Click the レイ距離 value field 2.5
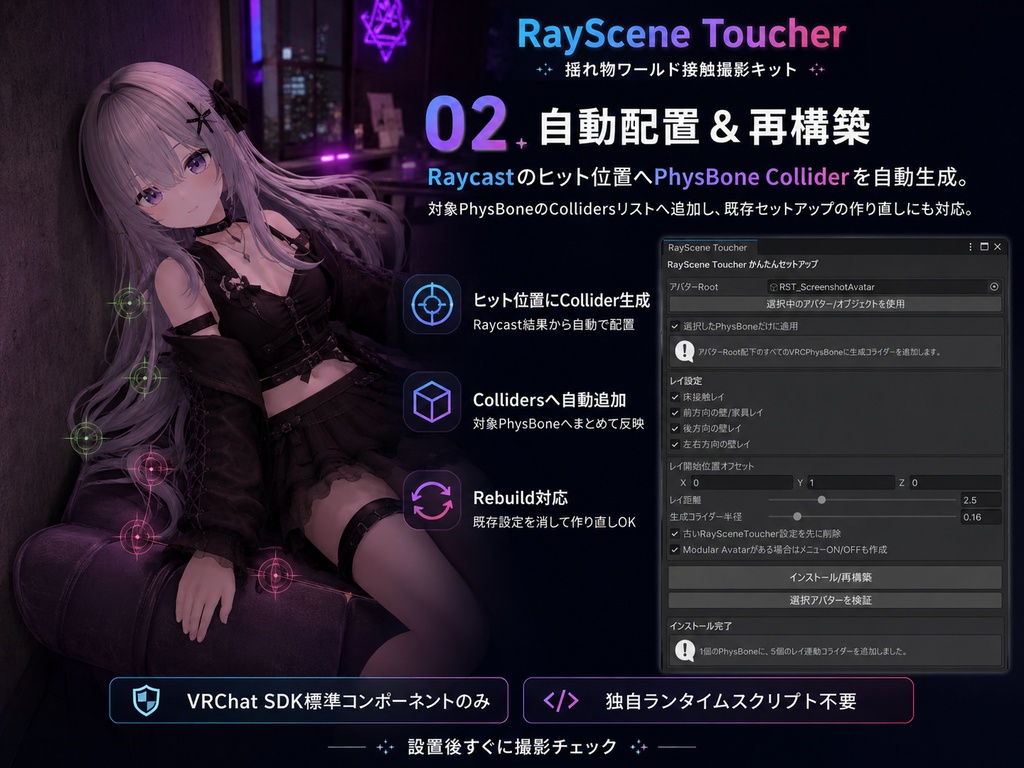This screenshot has height=768, width=1024. 981,500
